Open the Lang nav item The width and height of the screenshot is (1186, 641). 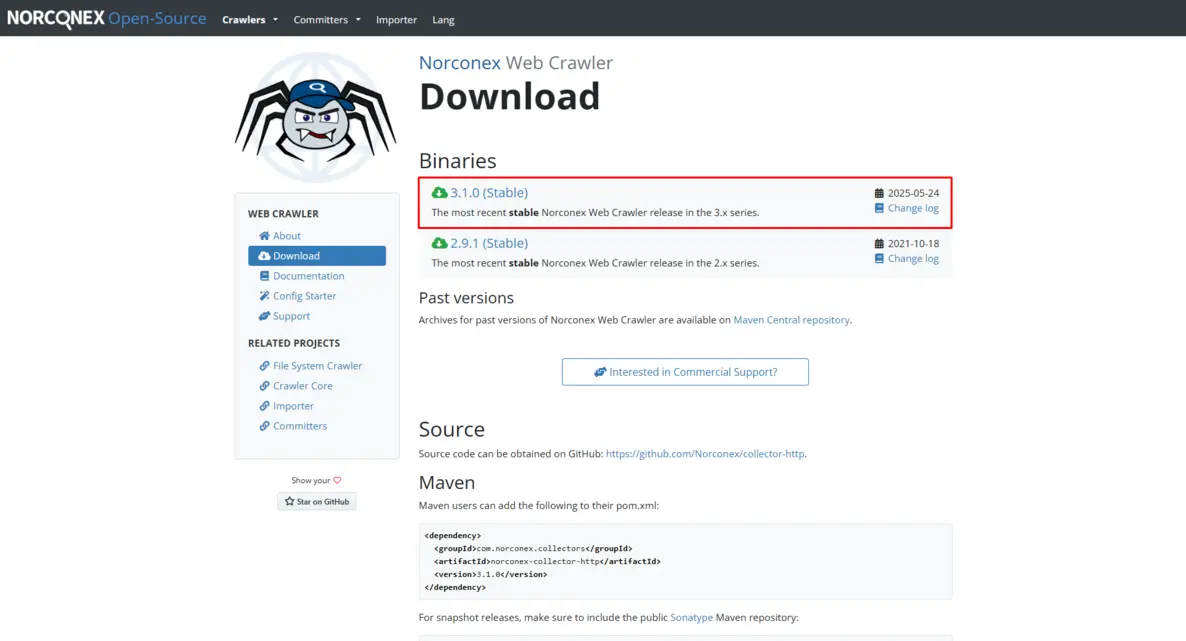(443, 20)
